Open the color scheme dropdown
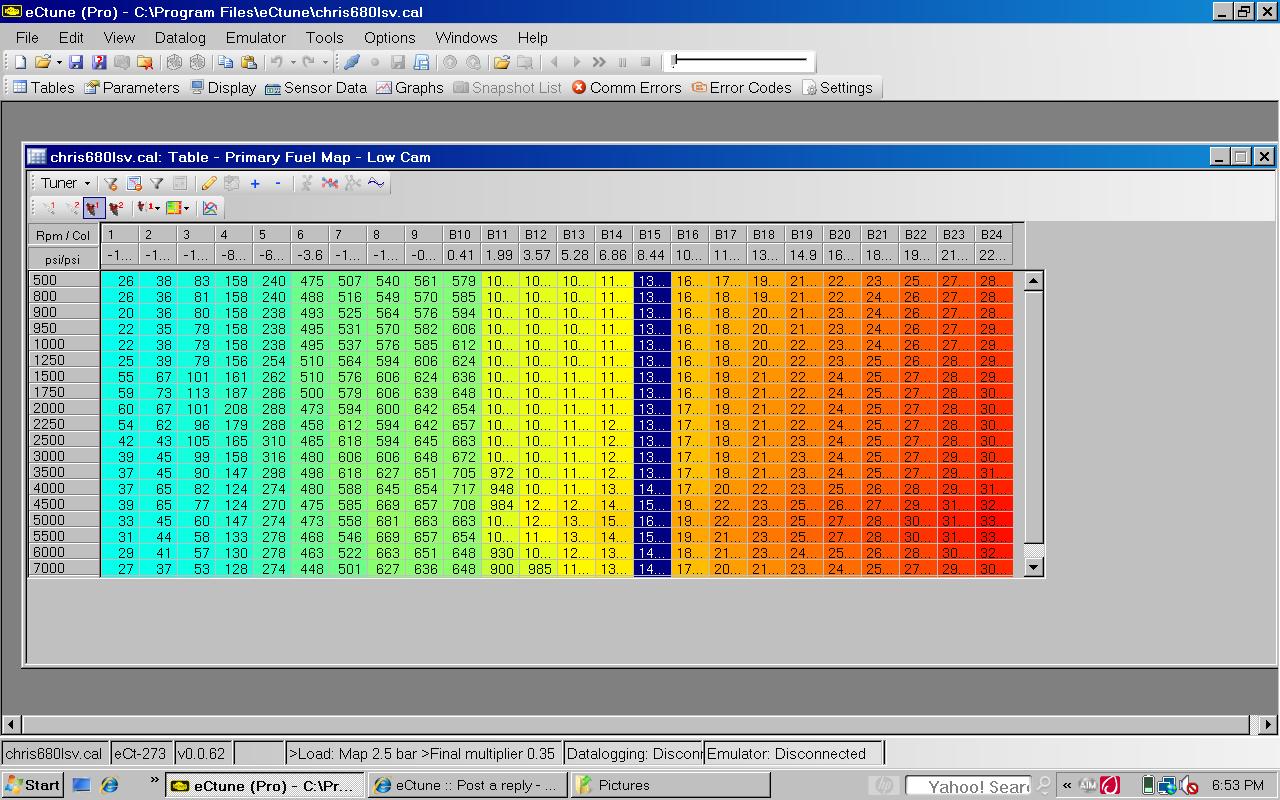Screen dimensions: 1280x800 tap(186, 208)
